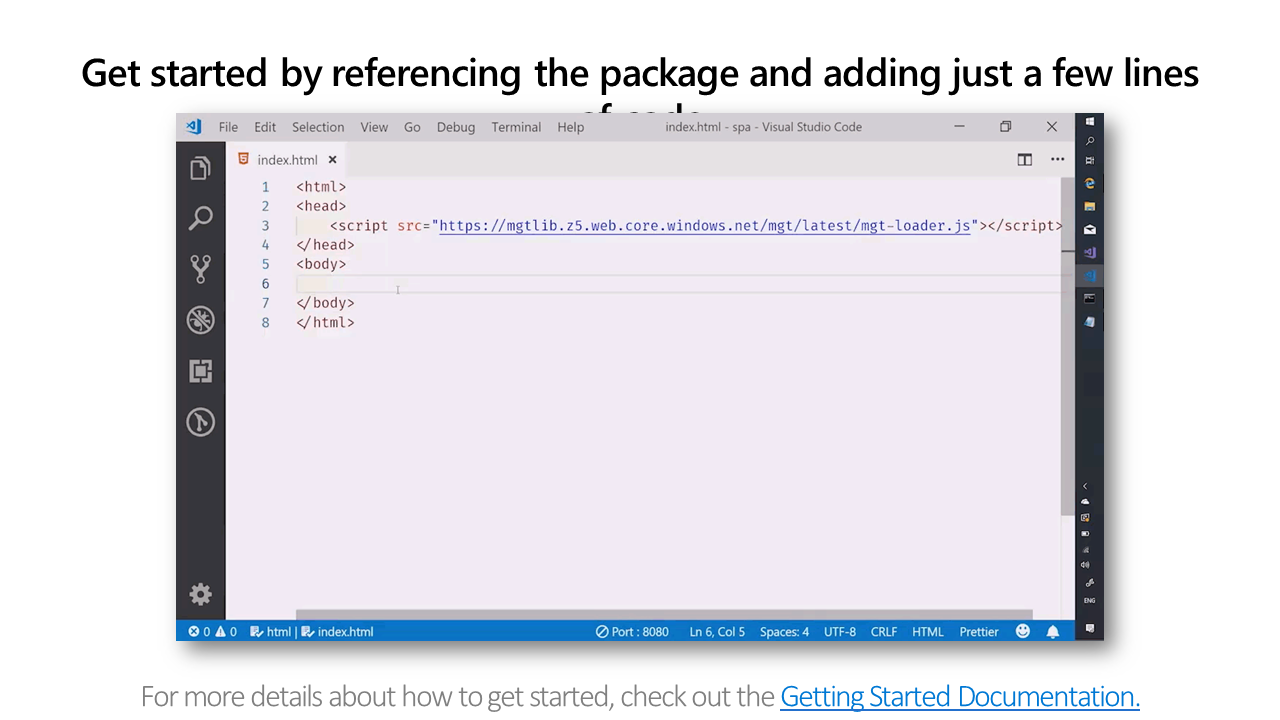Change encoding via UTF-8 status item
Viewport: 1280px width, 720px height.
coord(840,631)
